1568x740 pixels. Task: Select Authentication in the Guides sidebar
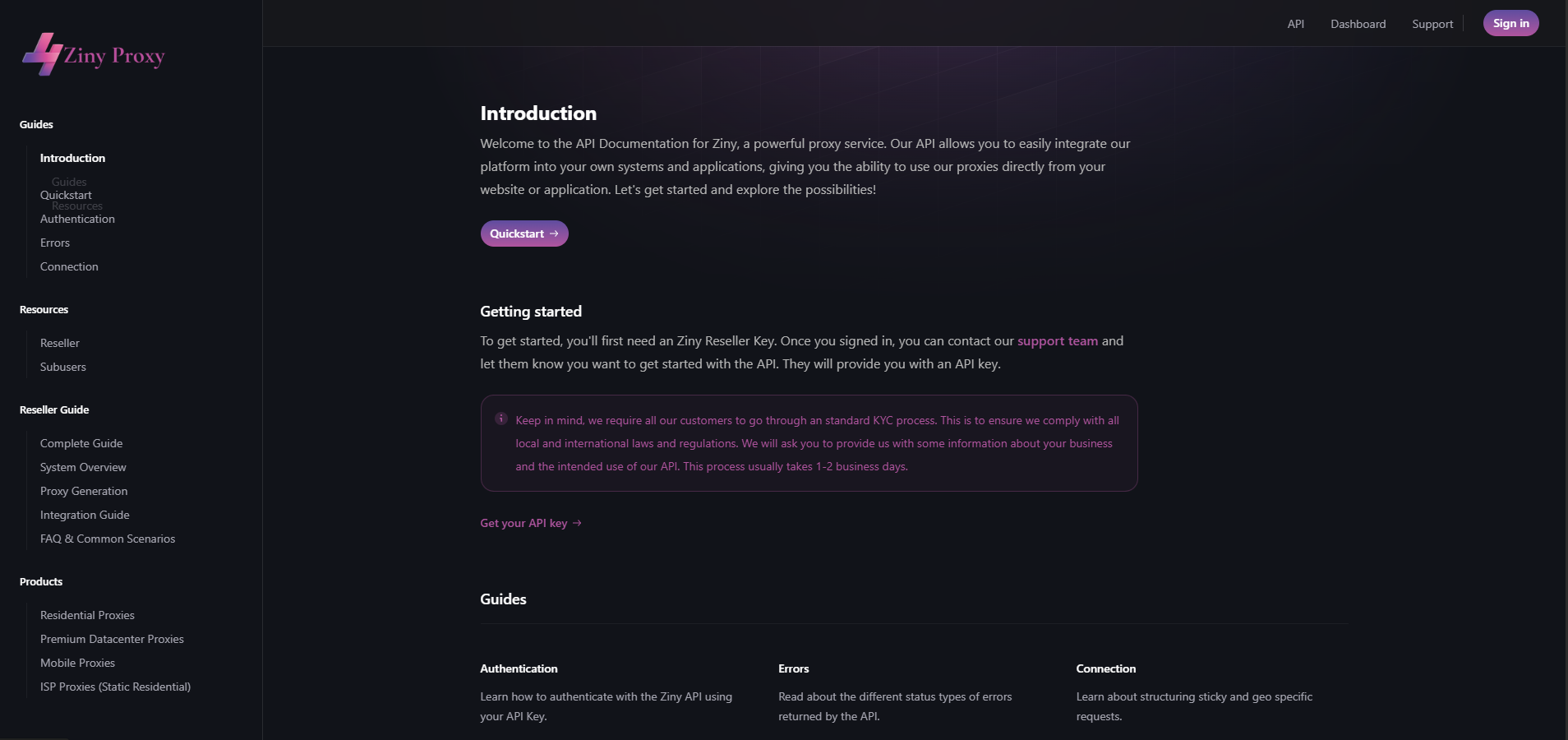[x=77, y=219]
